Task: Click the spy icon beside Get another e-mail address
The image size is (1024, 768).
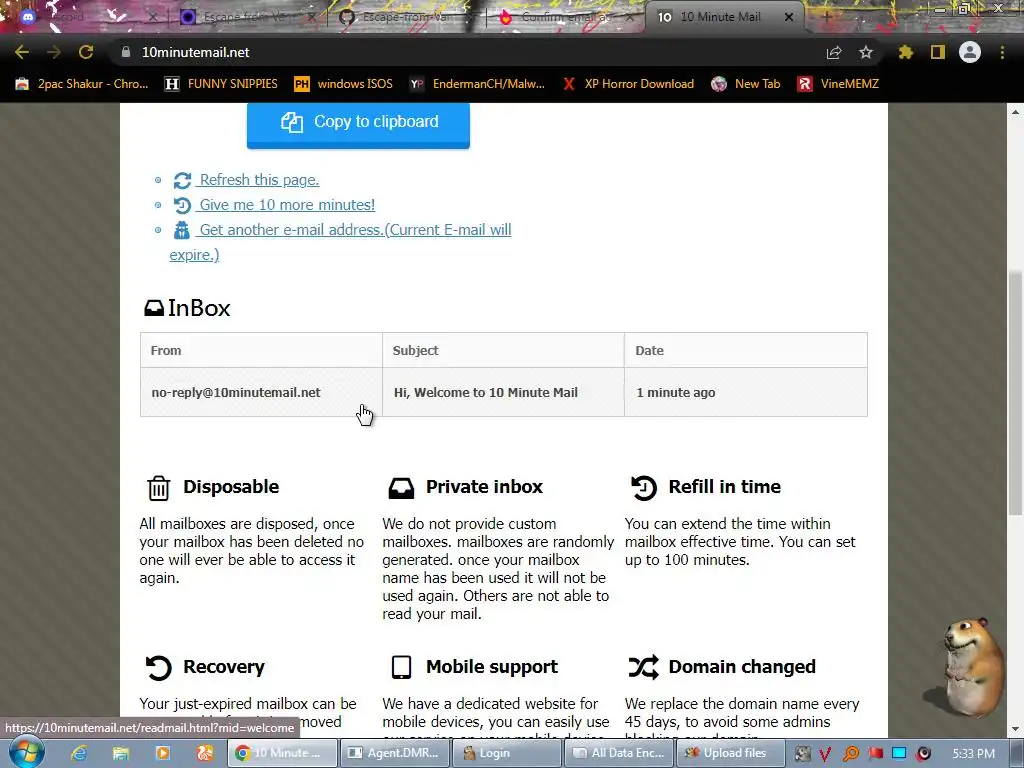Action: click(x=182, y=230)
